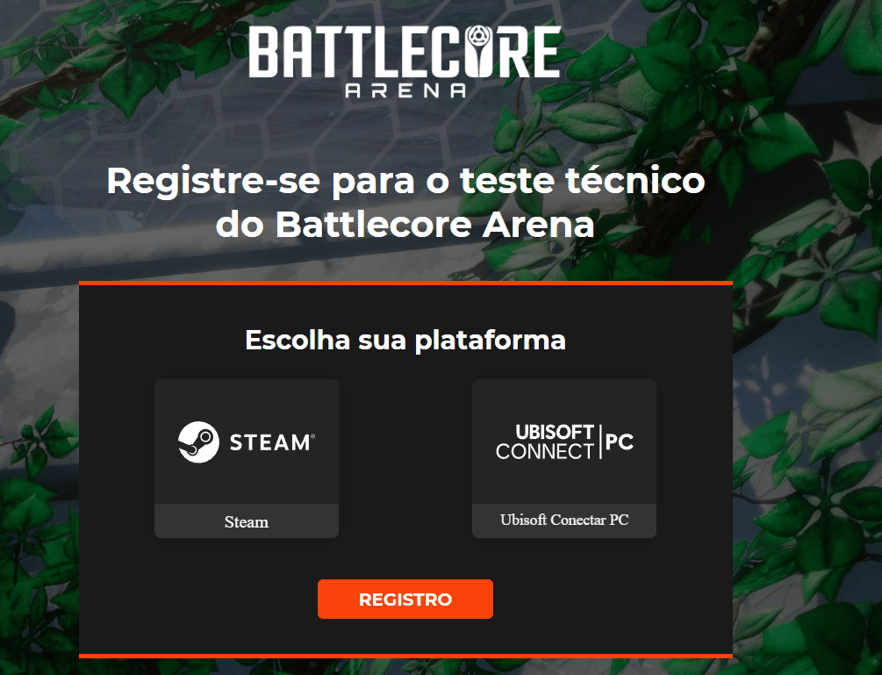The height and width of the screenshot is (675, 882).
Task: Choose the Ubisoft Conectar PC platform card
Action: click(x=564, y=458)
